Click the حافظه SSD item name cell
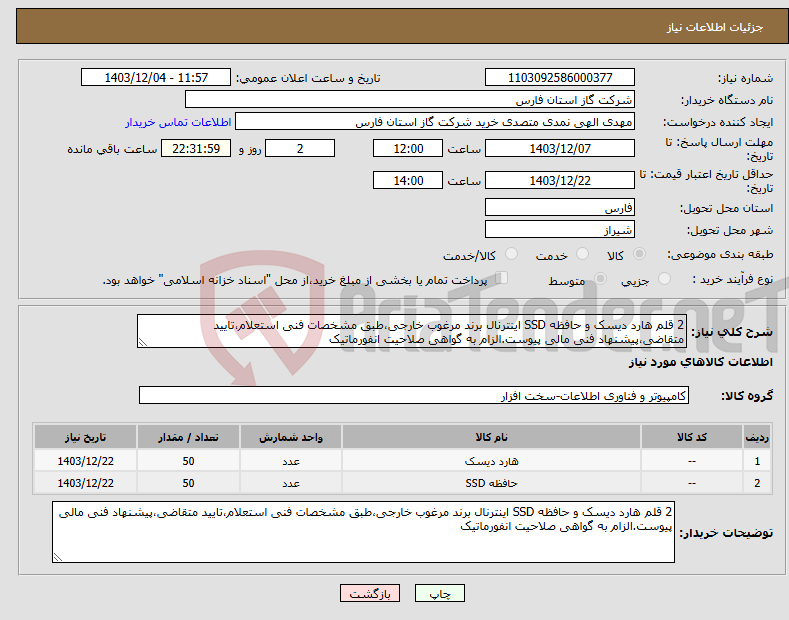The image size is (789, 620). click(491, 483)
